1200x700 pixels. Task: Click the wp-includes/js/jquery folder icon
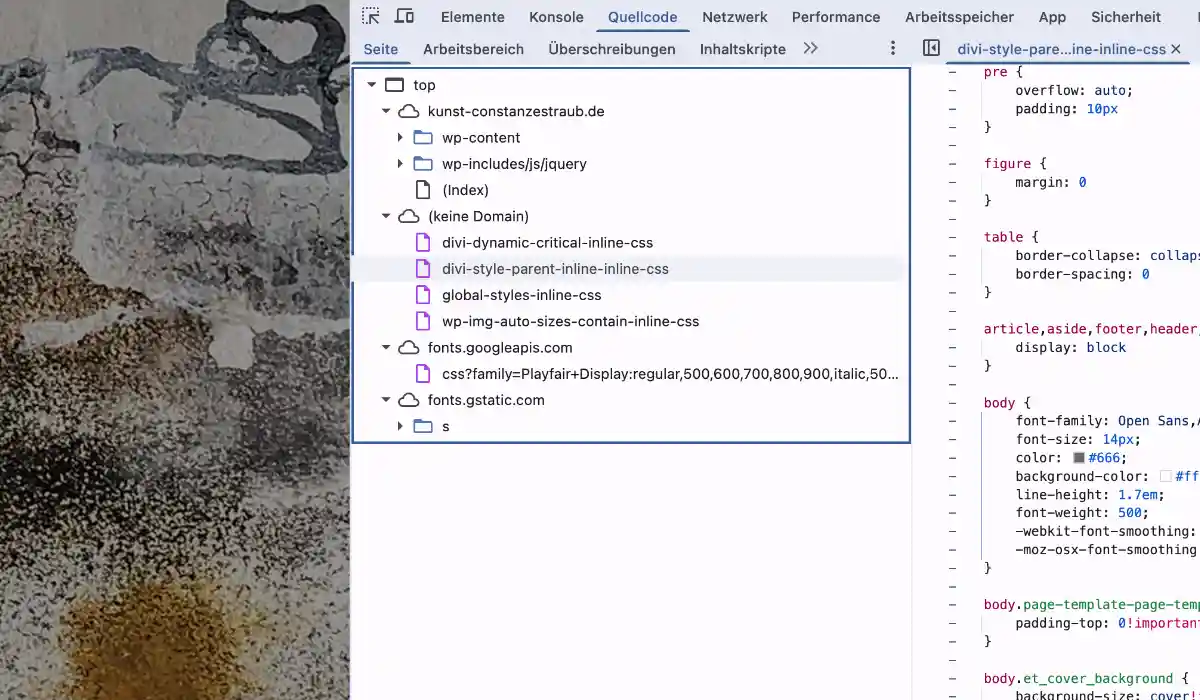tap(423, 163)
